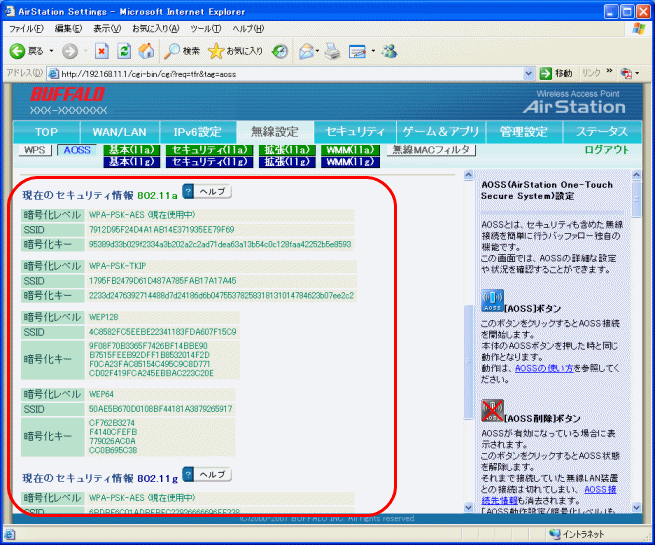Open the Mail icon dropdown arrow
Image resolution: width=655 pixels, height=545 pixels.
click(x=317, y=51)
